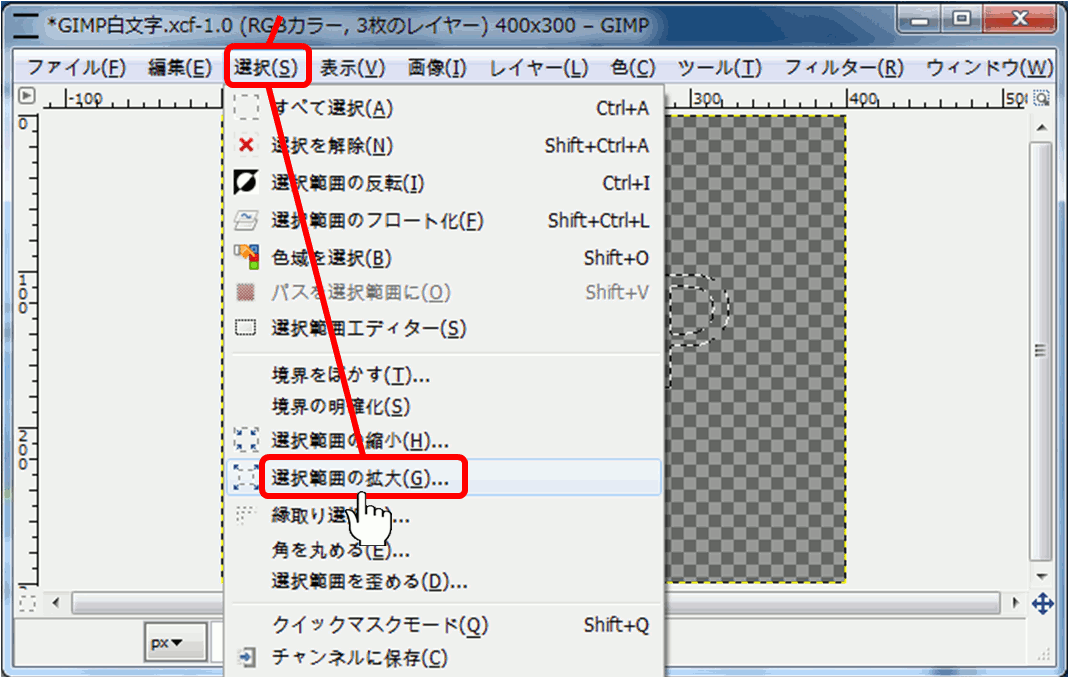Click the zoom-on-resize button at top right
Viewport: 1069px width, 678px height.
[1042, 98]
